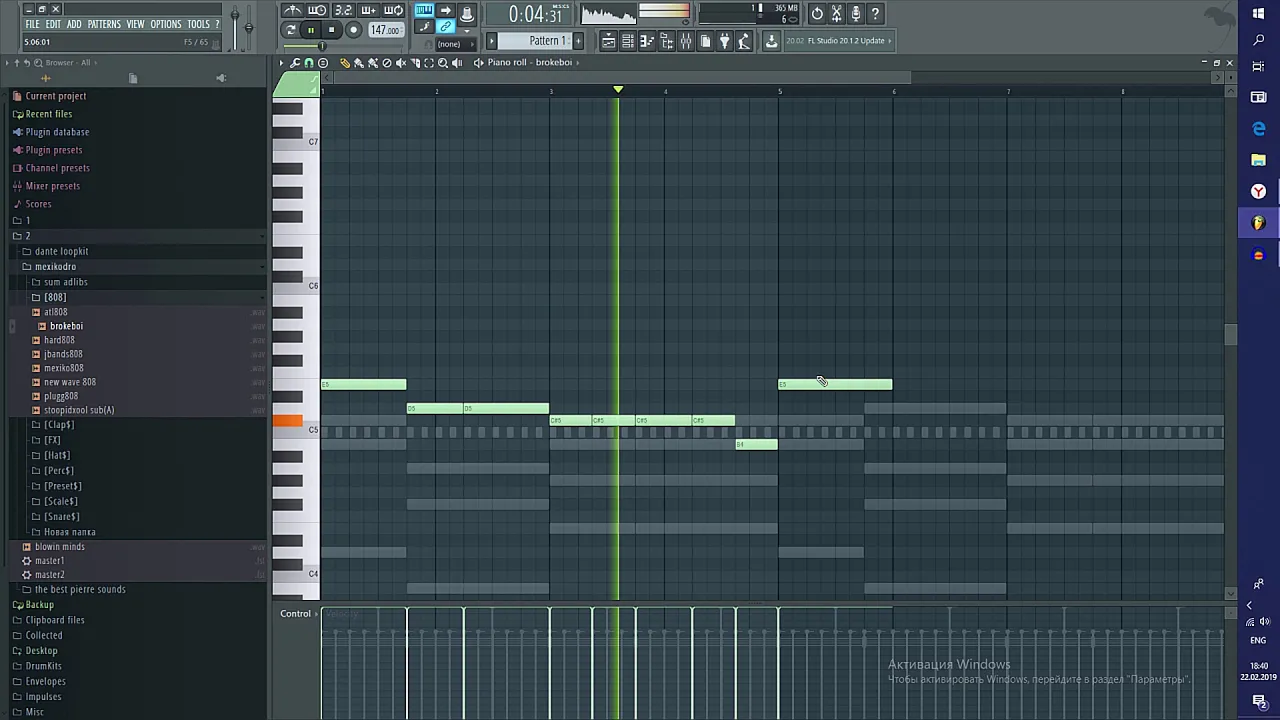
Task: Stop playback with the stop button
Action: point(331,30)
